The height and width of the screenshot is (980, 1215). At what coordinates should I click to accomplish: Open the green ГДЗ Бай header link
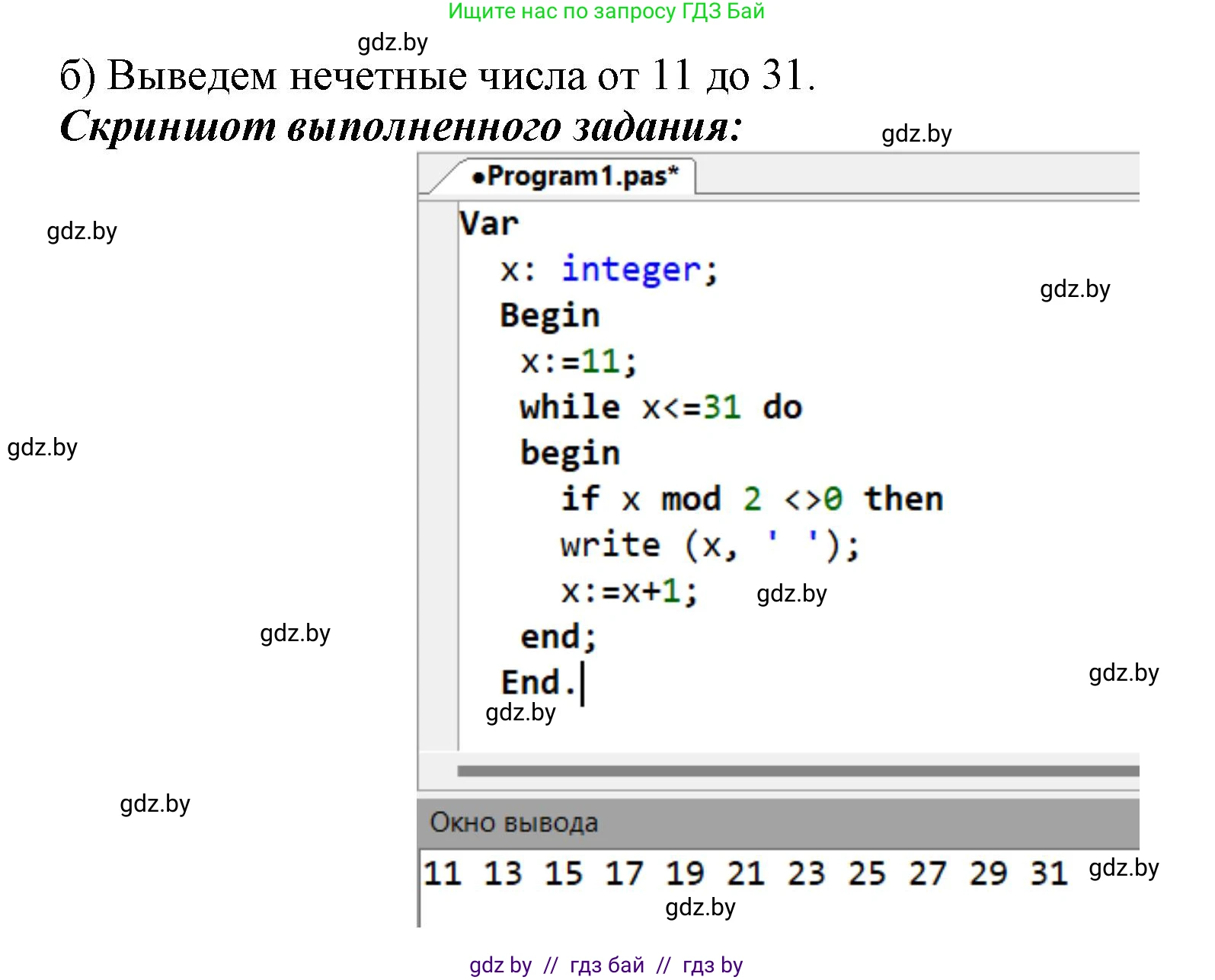tap(606, 11)
